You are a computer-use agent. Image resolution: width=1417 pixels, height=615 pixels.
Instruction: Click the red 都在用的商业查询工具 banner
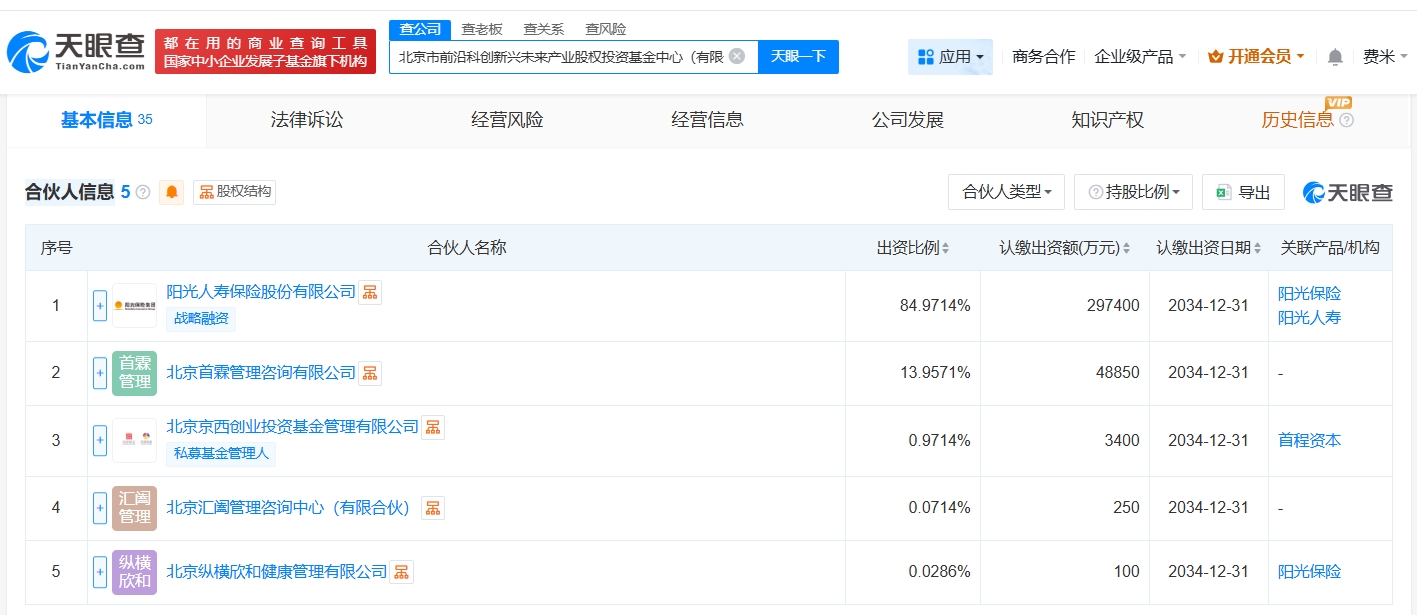point(265,51)
